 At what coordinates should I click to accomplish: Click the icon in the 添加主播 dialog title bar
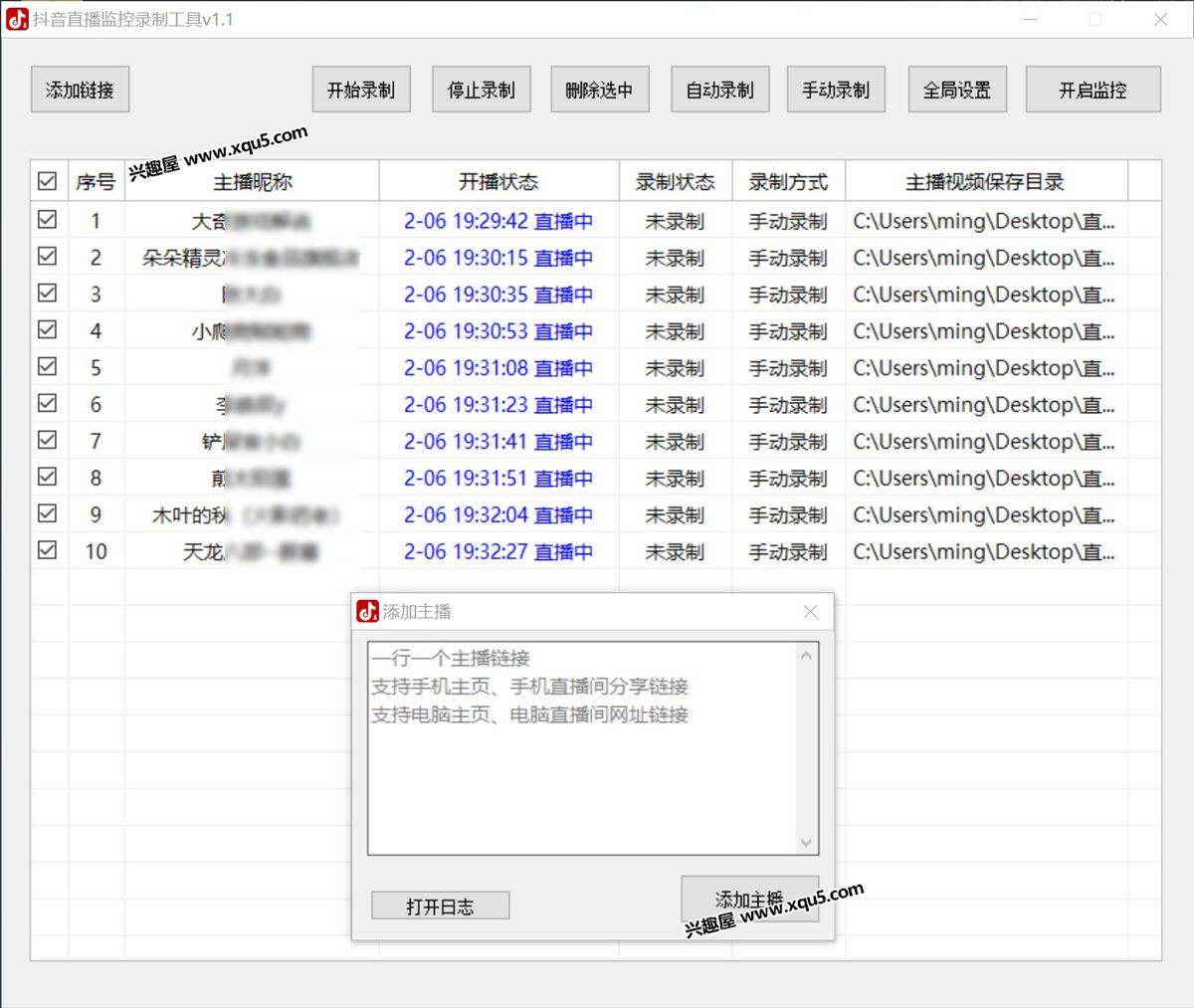368,611
